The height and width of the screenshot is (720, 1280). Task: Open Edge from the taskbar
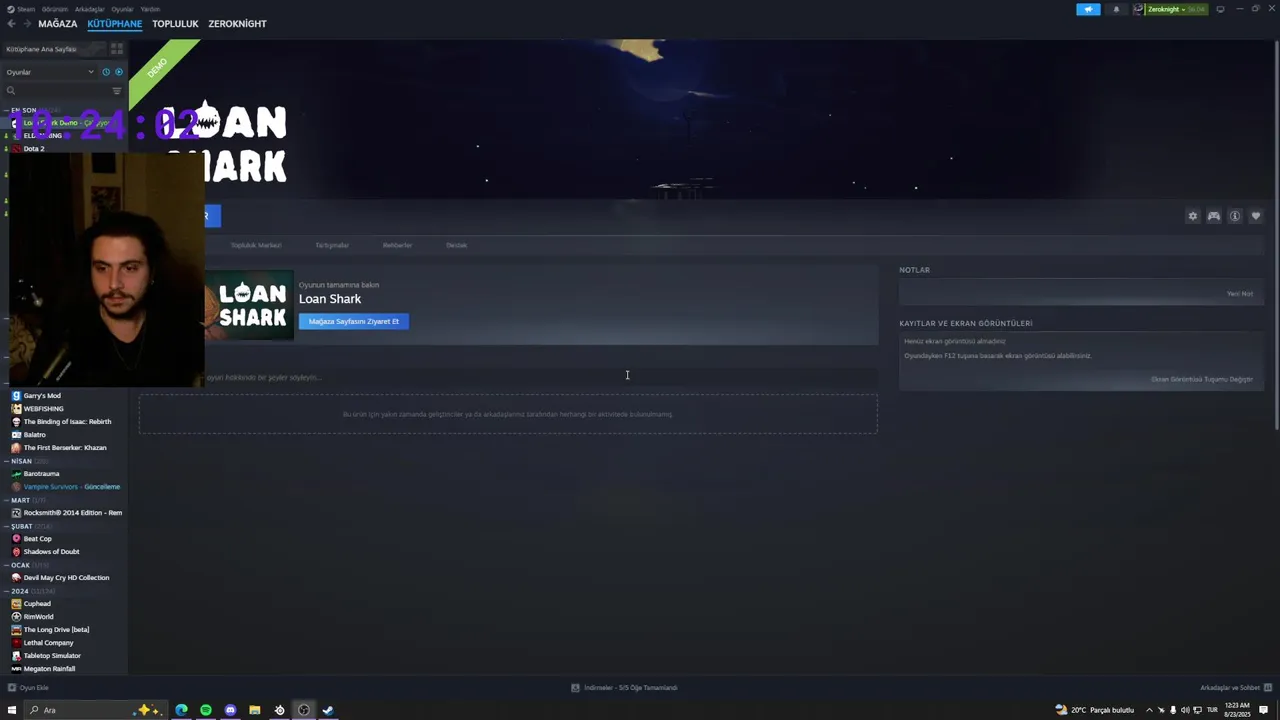point(181,710)
